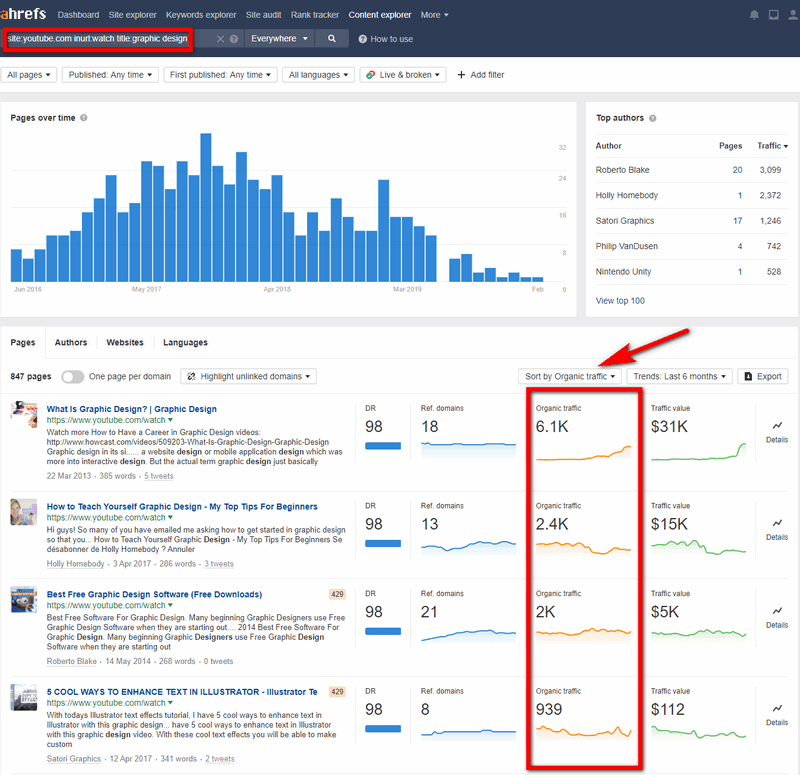
Task: Switch to the Authors tab
Action: pyautogui.click(x=71, y=342)
